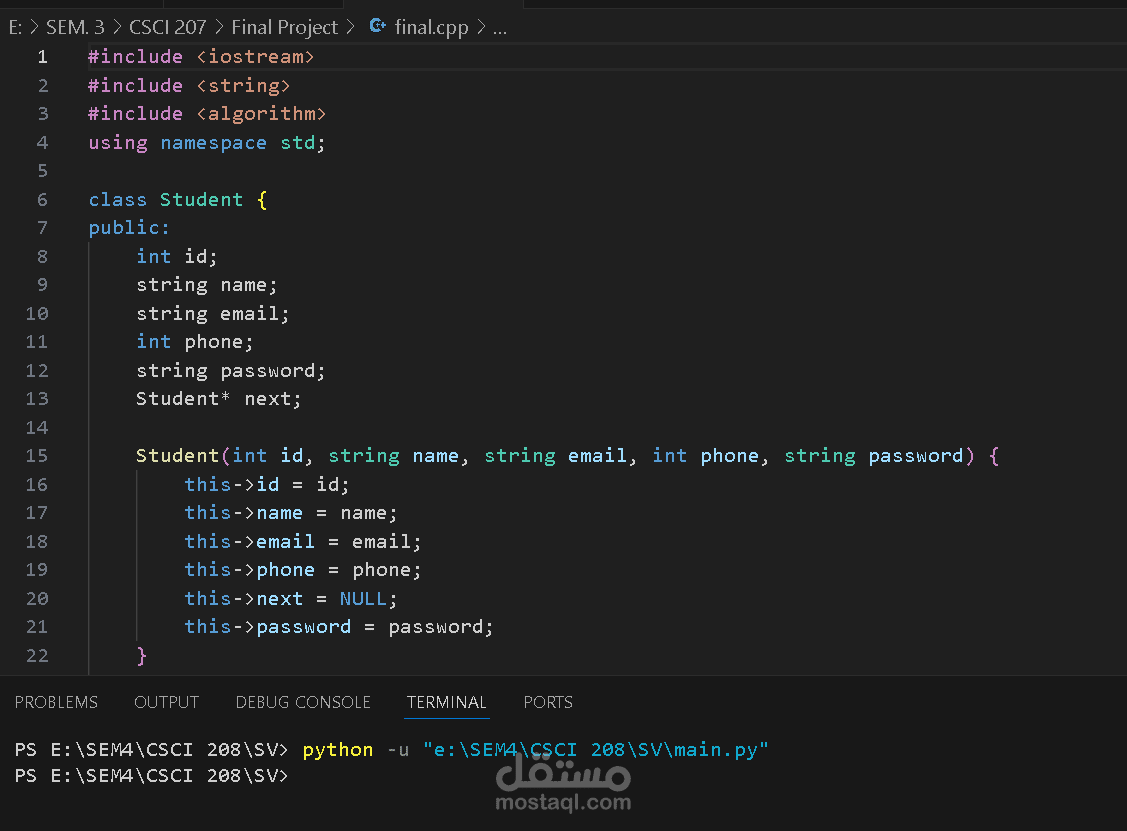Click line number 6 in the gutter
This screenshot has height=831, width=1127.
point(42,199)
